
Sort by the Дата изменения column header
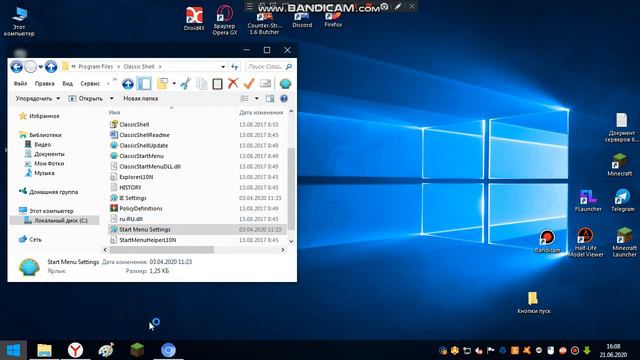(261, 112)
